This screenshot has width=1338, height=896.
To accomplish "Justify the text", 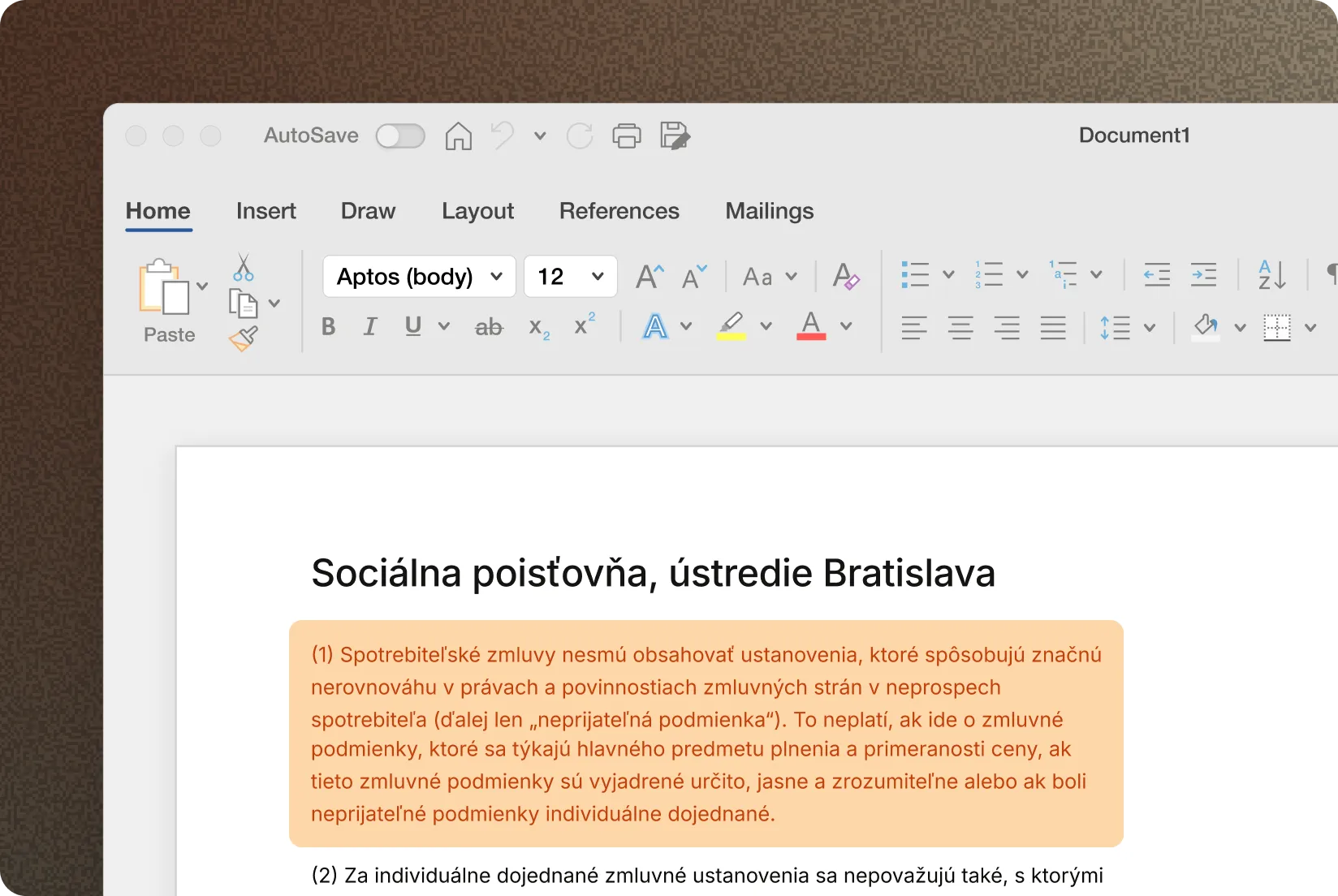I will point(1053,328).
